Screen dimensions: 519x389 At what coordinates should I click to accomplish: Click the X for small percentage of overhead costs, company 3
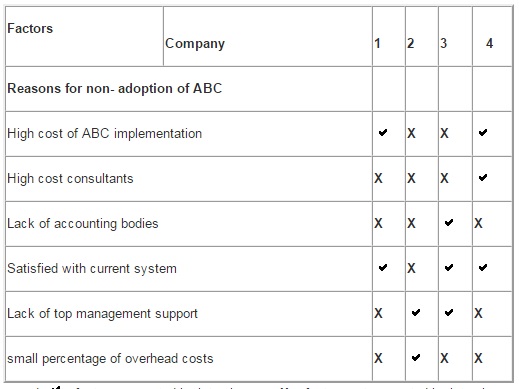(x=444, y=358)
